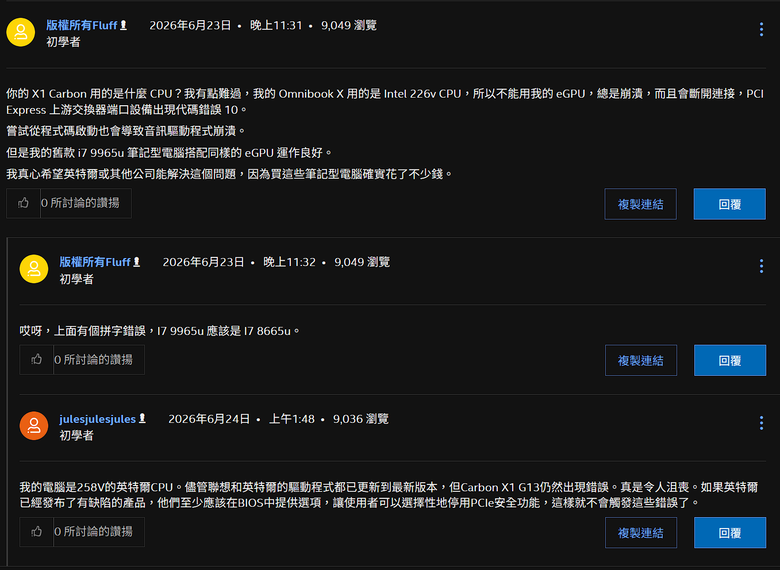Click the rank badge beside julesjulesjules
The height and width of the screenshot is (570, 780).
(142, 419)
